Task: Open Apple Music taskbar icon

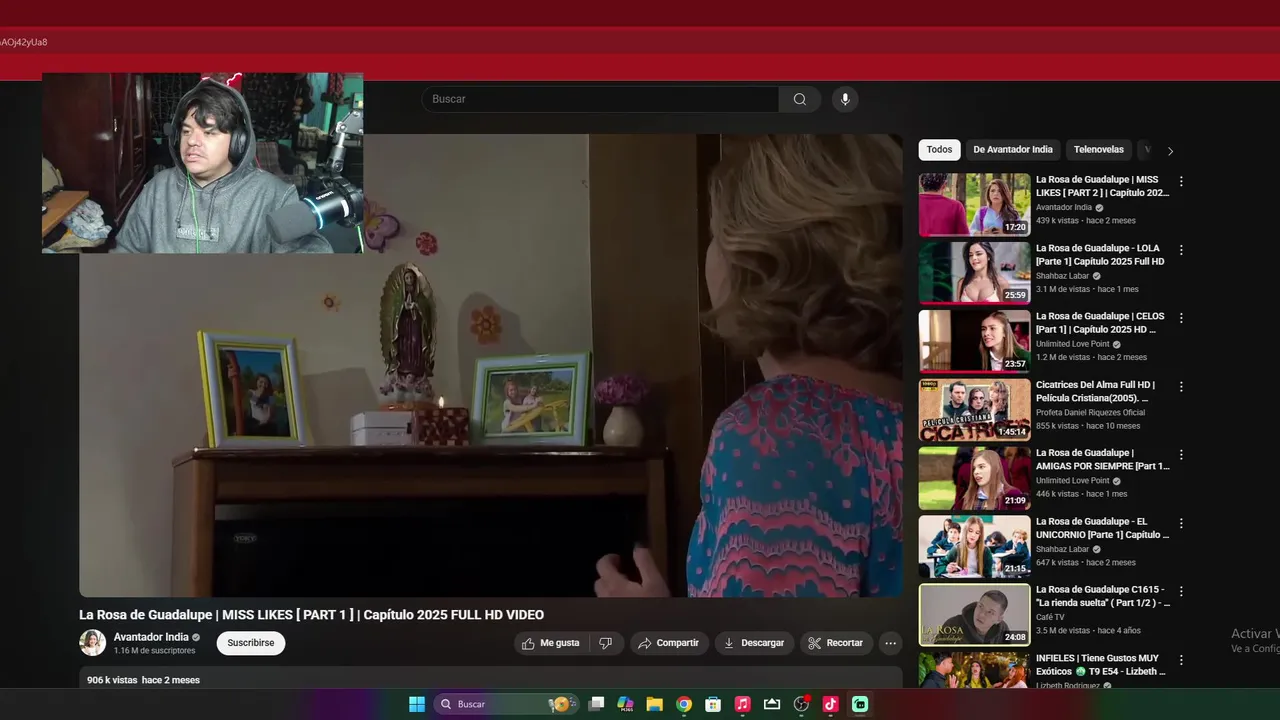Action: point(742,704)
